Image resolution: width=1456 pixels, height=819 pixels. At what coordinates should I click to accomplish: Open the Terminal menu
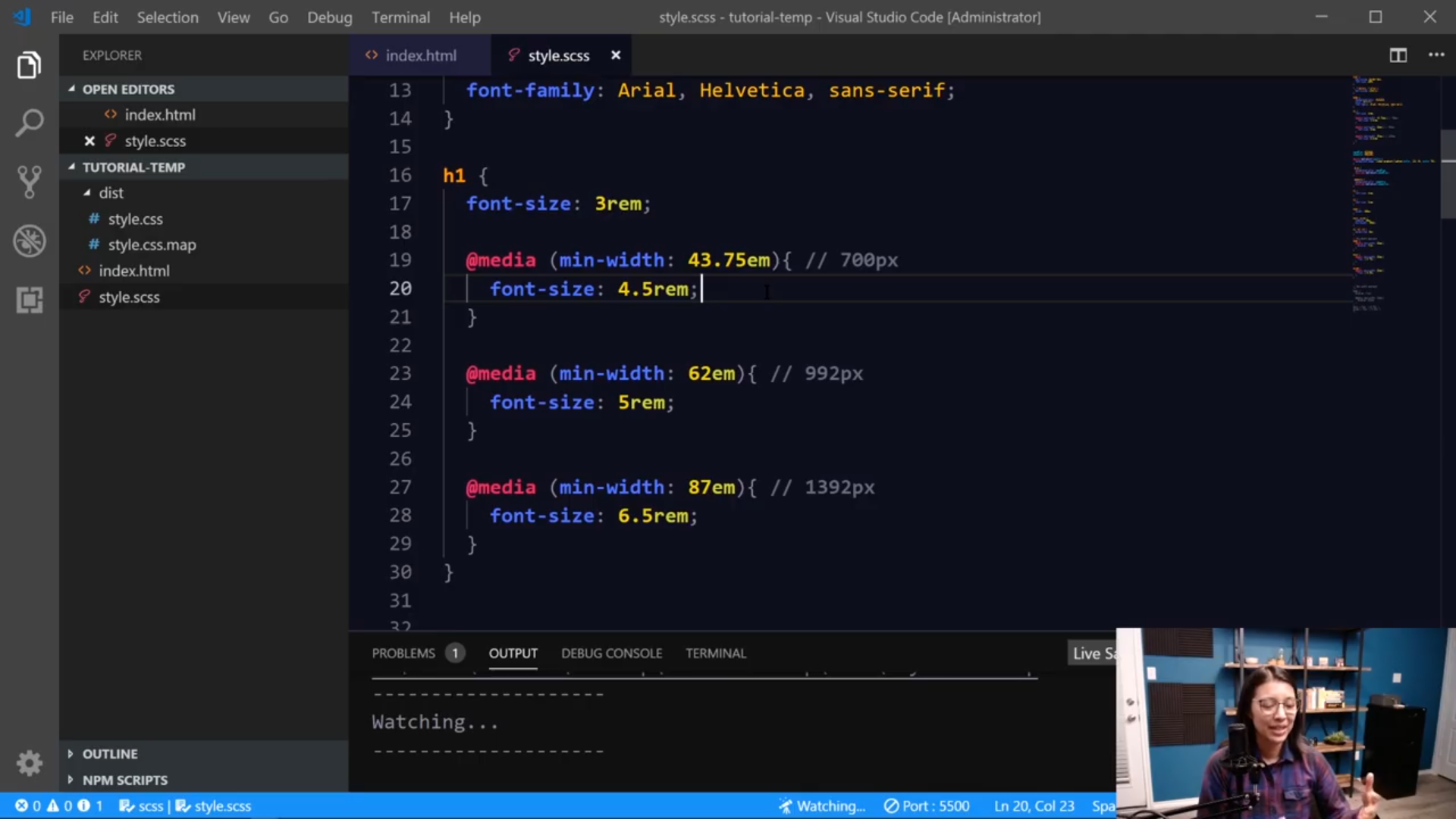click(x=400, y=17)
